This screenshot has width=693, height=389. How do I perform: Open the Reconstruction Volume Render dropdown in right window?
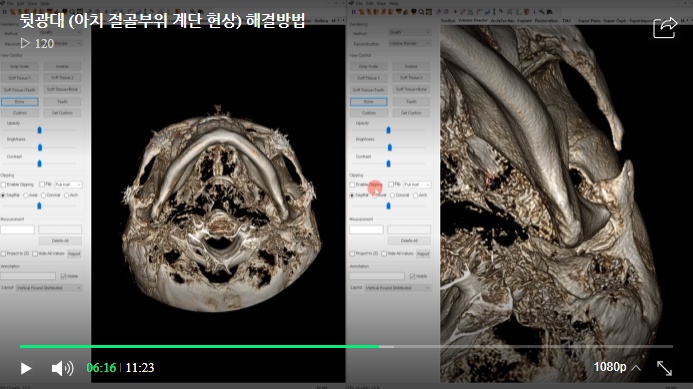pos(410,43)
